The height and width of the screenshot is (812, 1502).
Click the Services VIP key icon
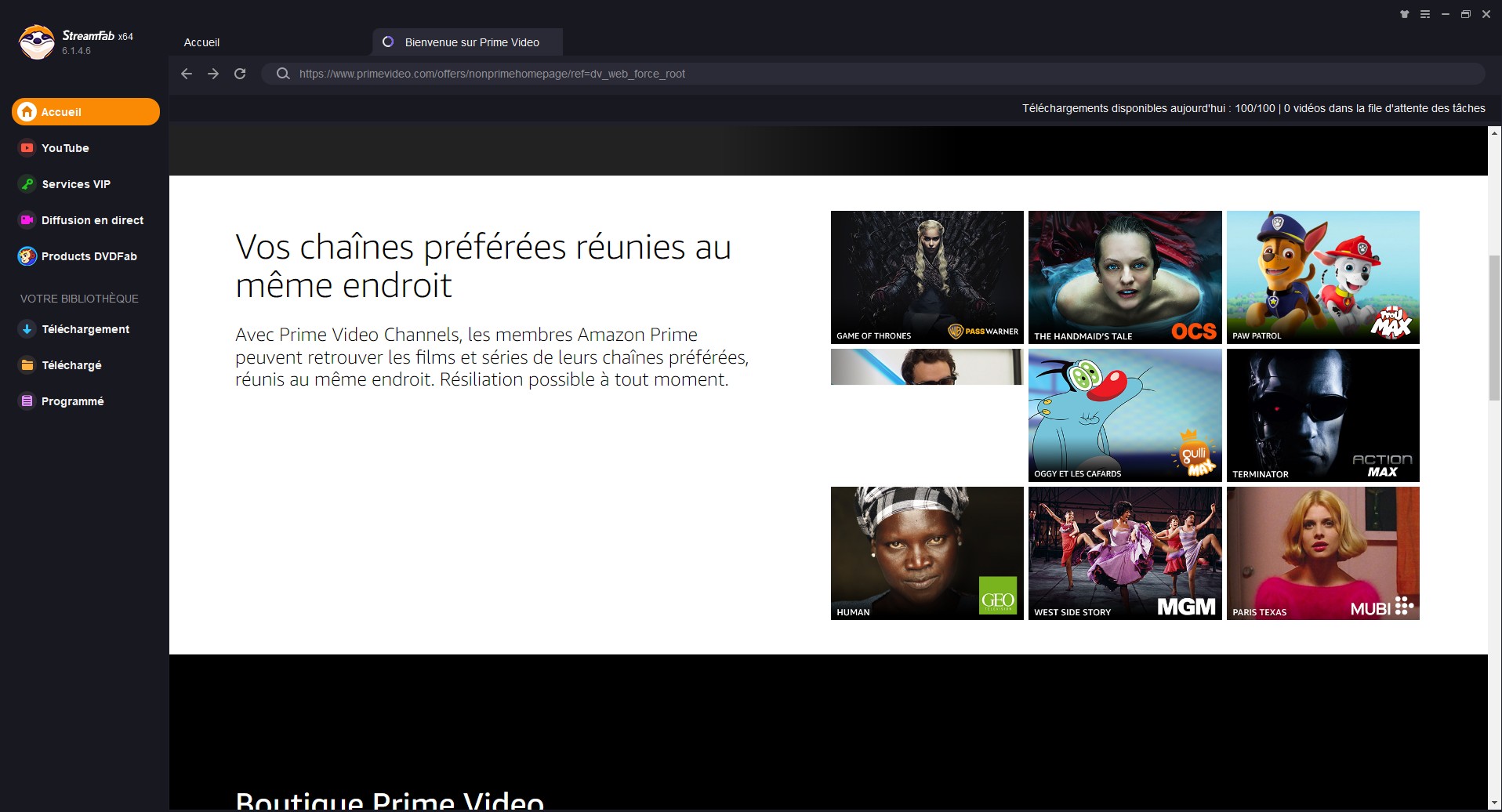point(27,184)
